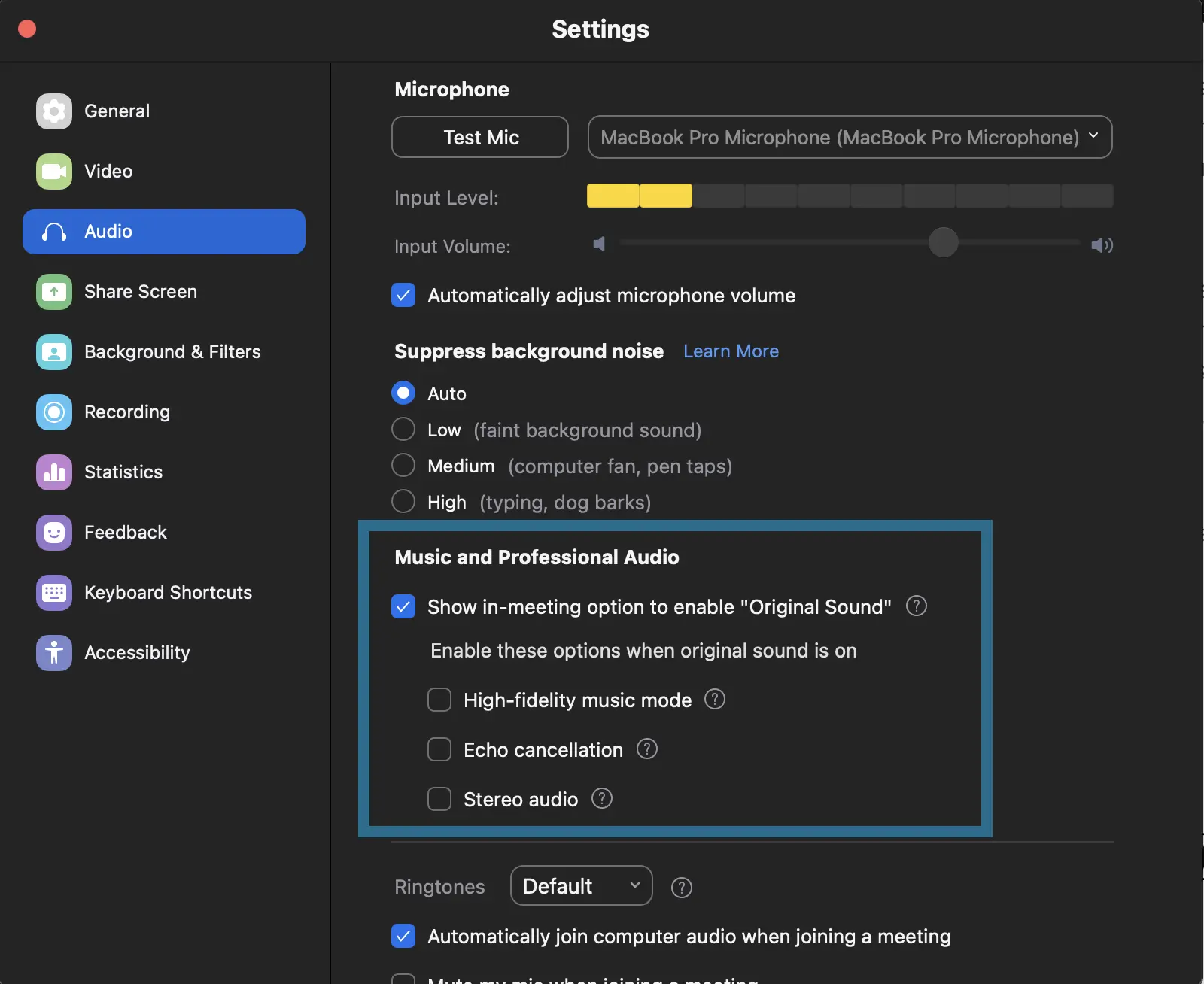Select Medium noise suppression

(x=403, y=465)
